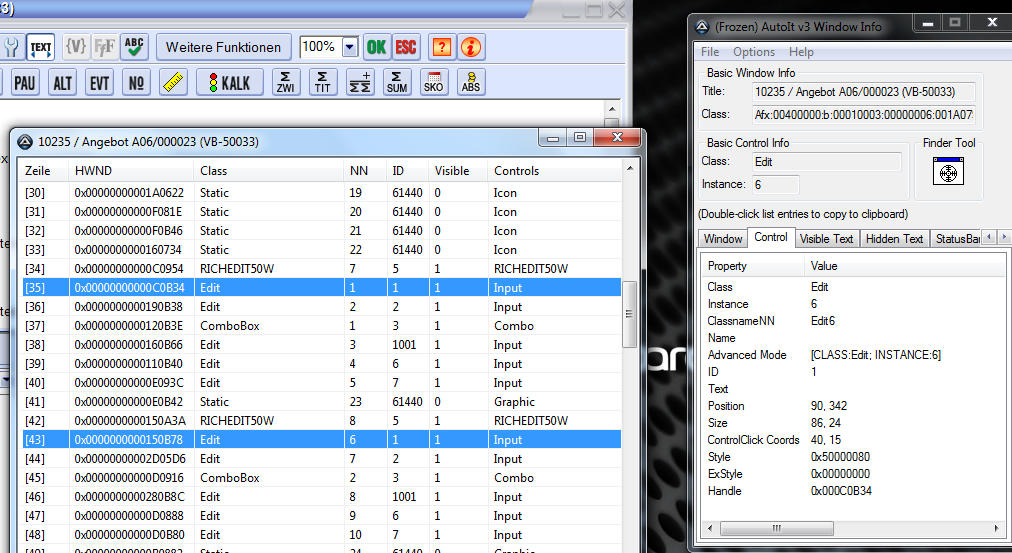Image resolution: width=1012 pixels, height=553 pixels.
Task: Click the Weitere Funktionen button
Action: coord(223,47)
